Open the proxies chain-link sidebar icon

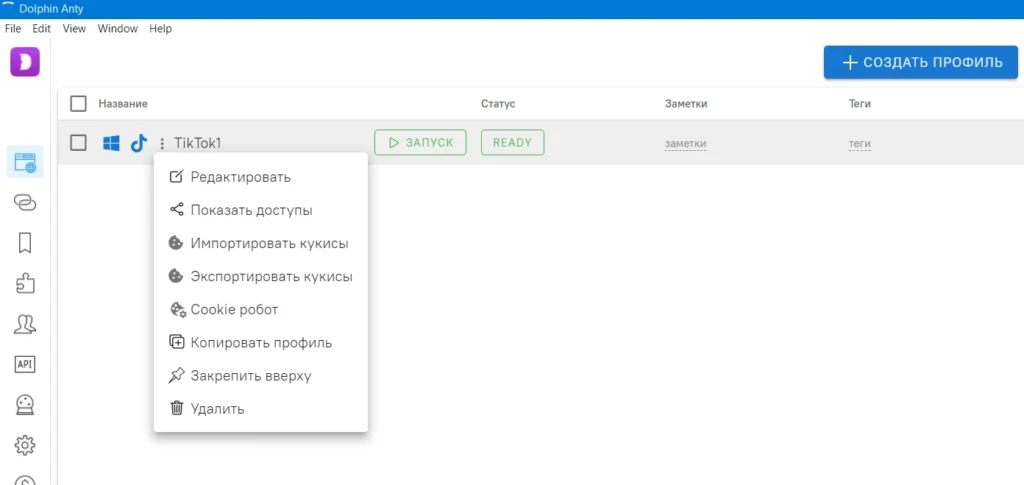point(25,203)
